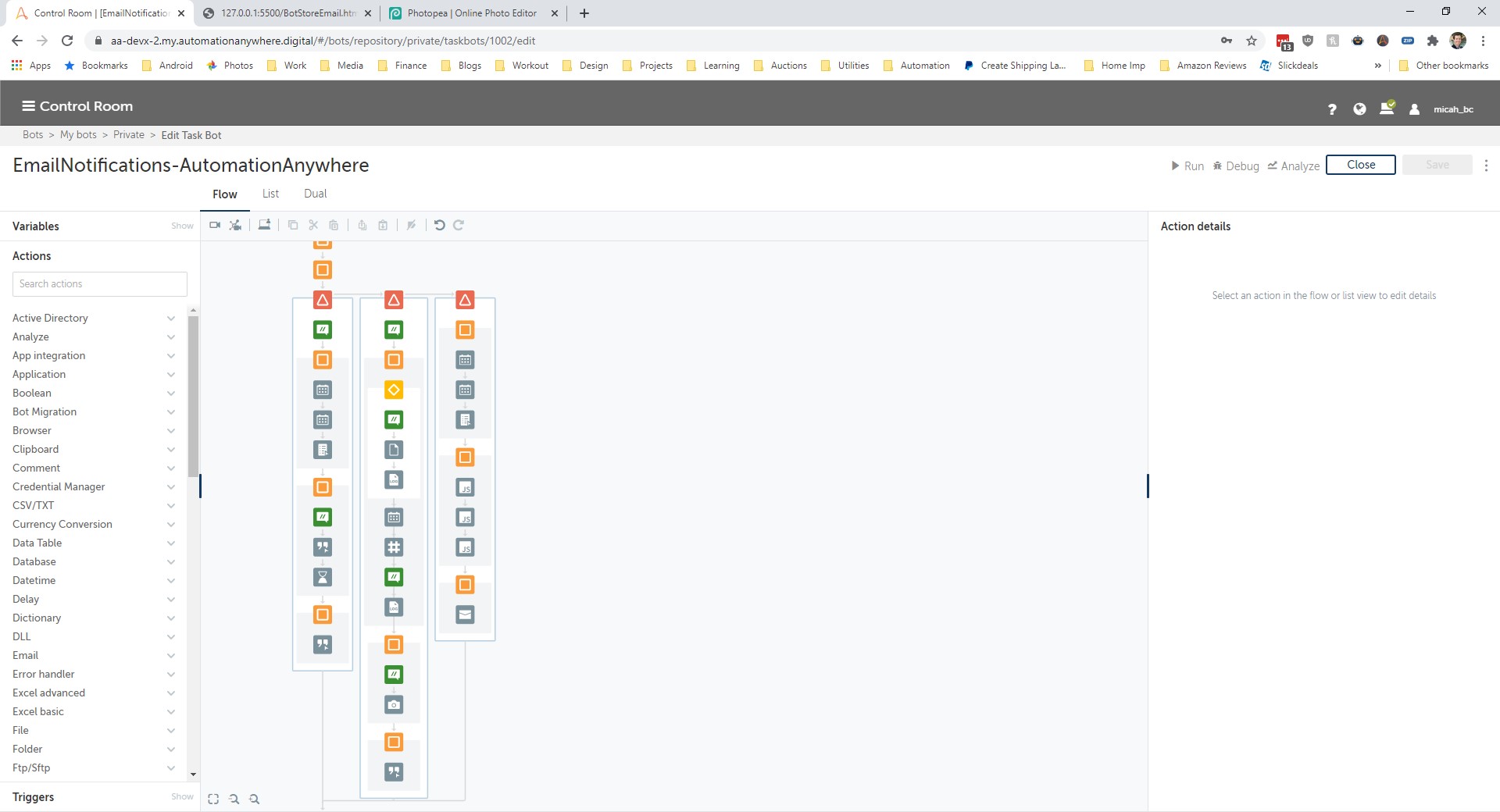Undo the last change
Screen dimensions: 1500x812
[x=440, y=225]
